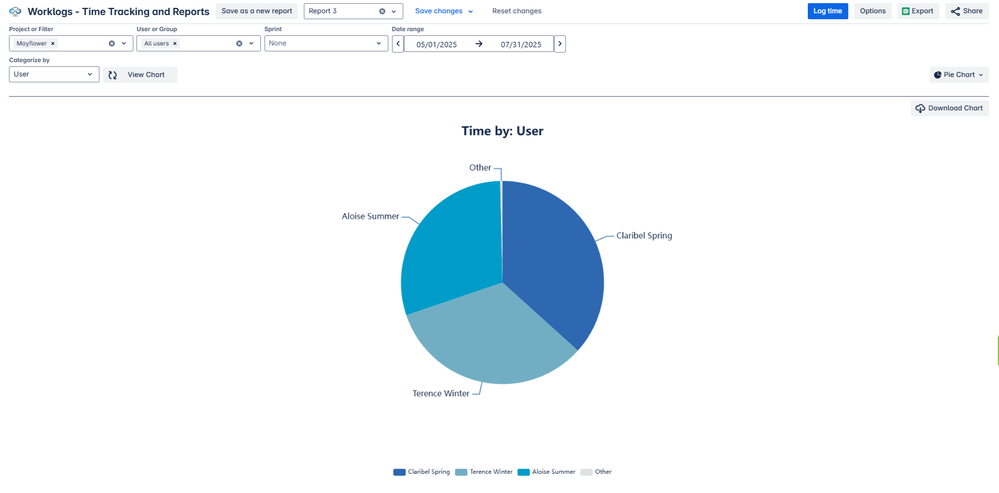The height and width of the screenshot is (493, 999).
Task: Click Save as a new report
Action: [x=257, y=11]
